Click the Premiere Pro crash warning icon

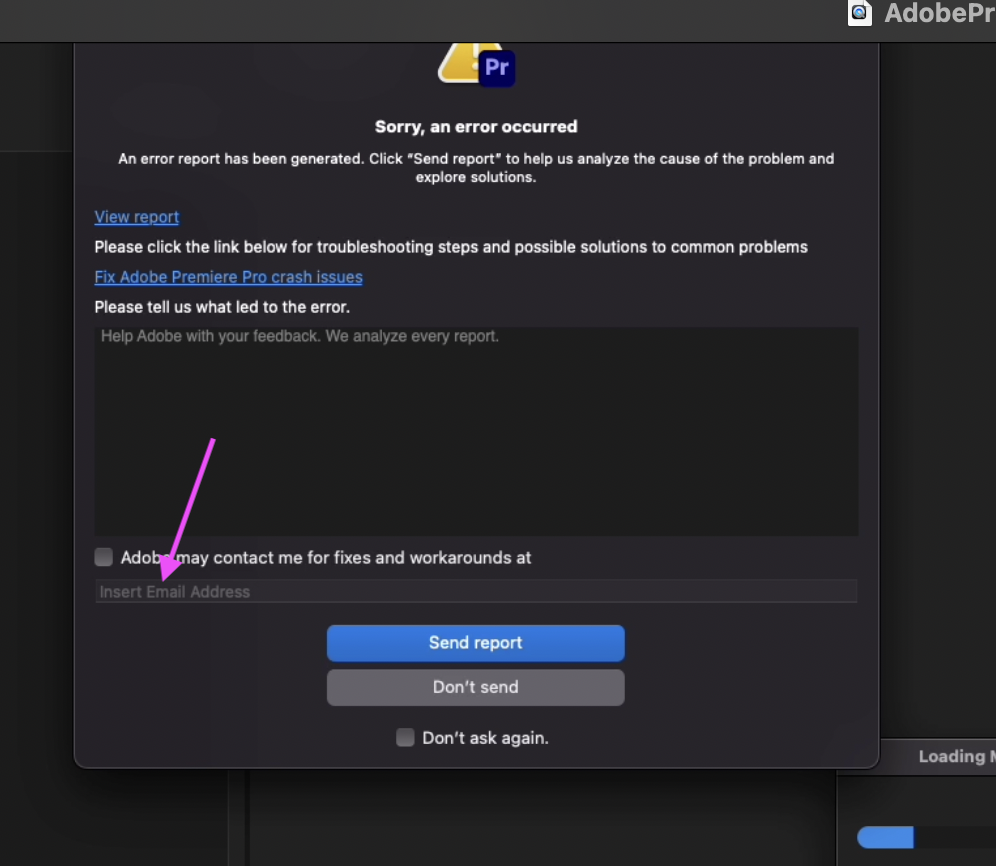click(x=476, y=66)
